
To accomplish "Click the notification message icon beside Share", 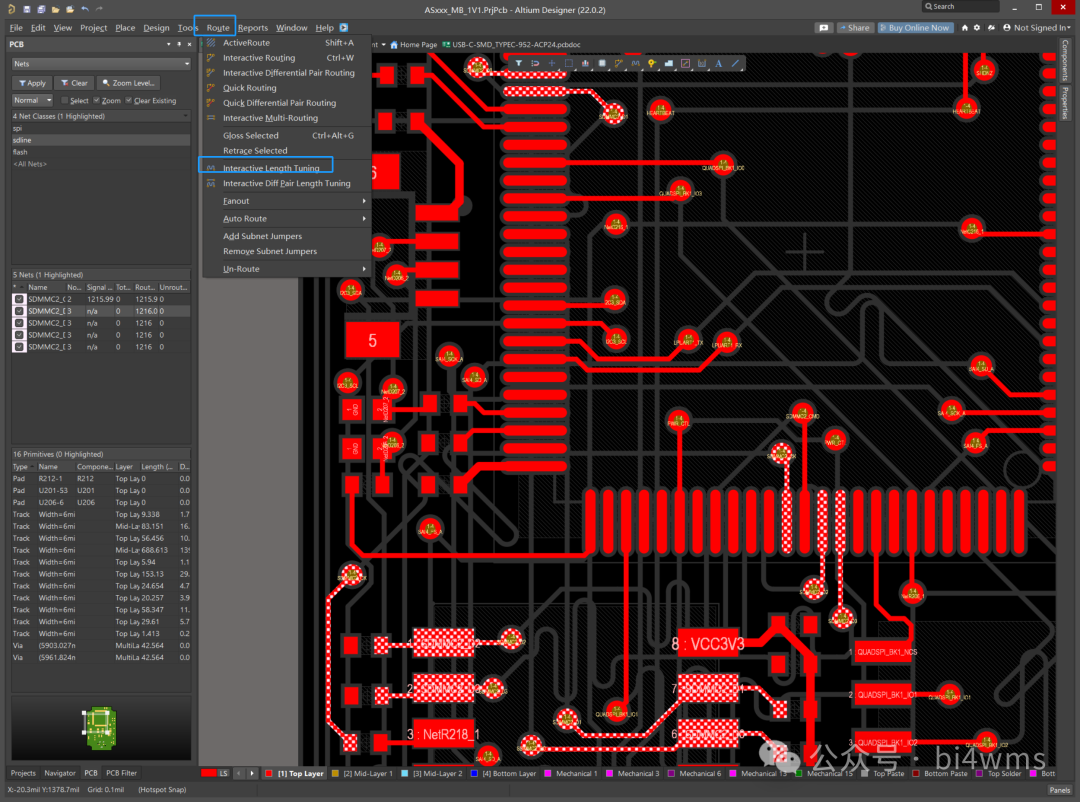I will (x=823, y=28).
